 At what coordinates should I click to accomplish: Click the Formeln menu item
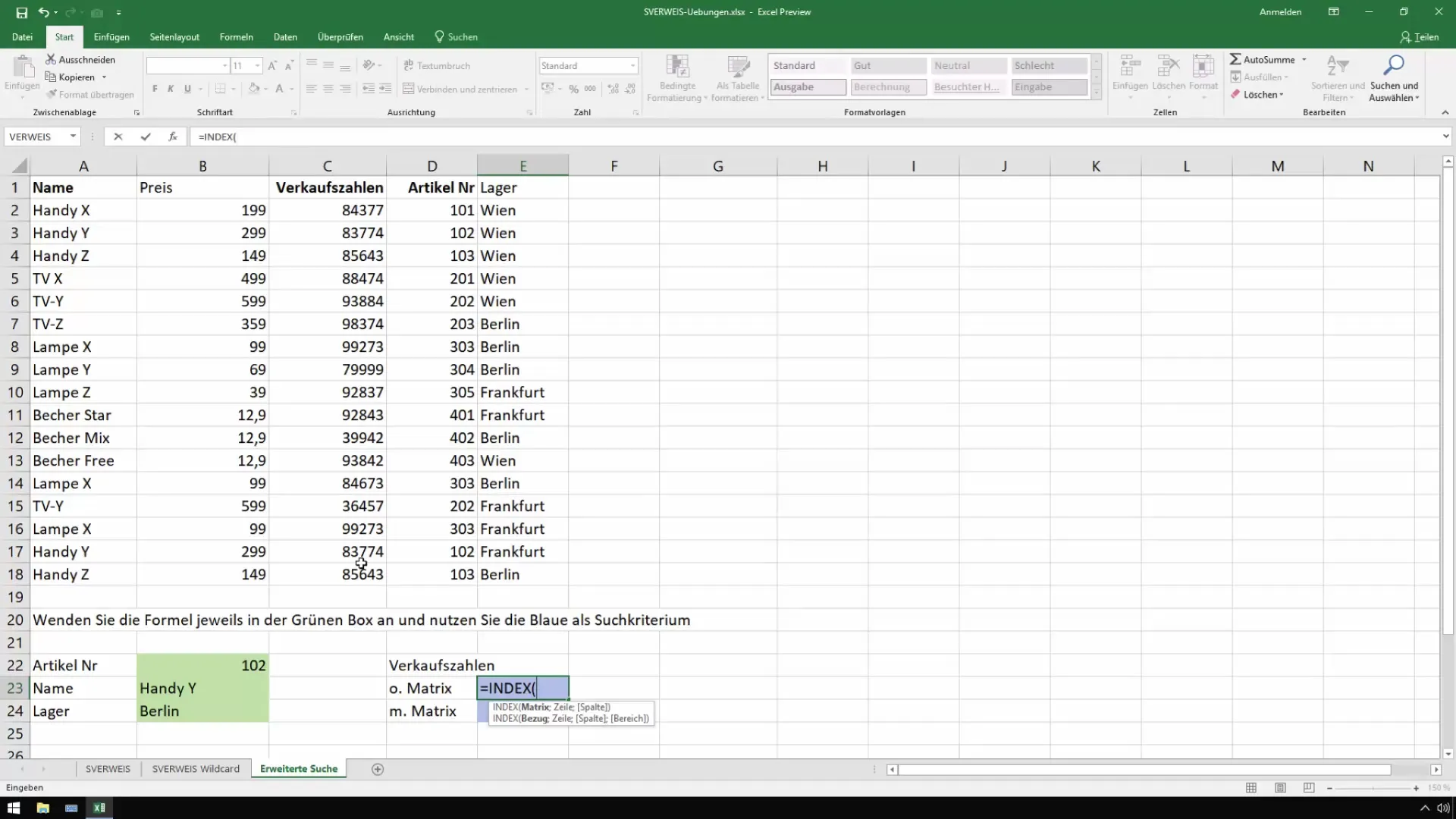(236, 37)
